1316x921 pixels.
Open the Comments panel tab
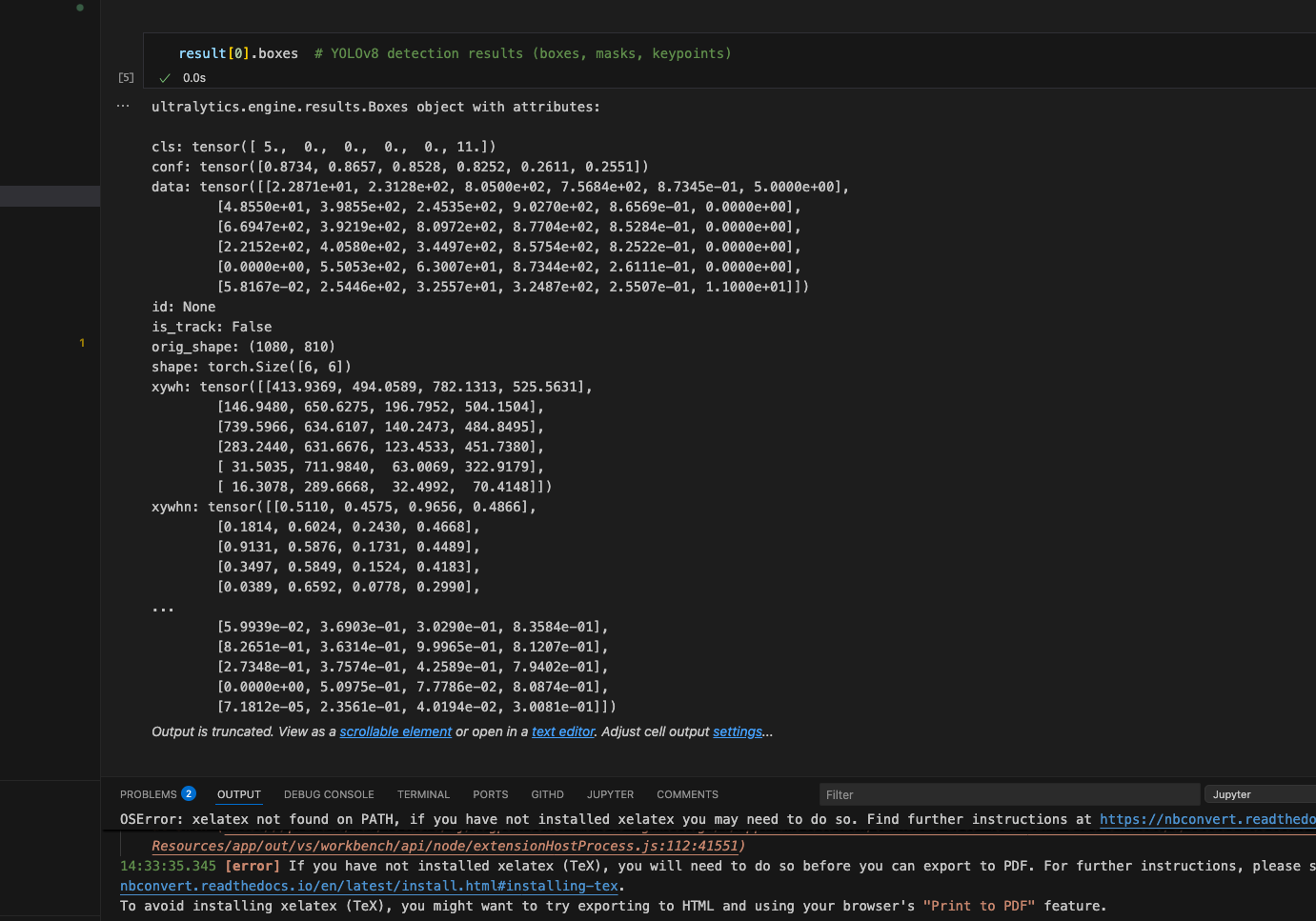click(x=687, y=794)
